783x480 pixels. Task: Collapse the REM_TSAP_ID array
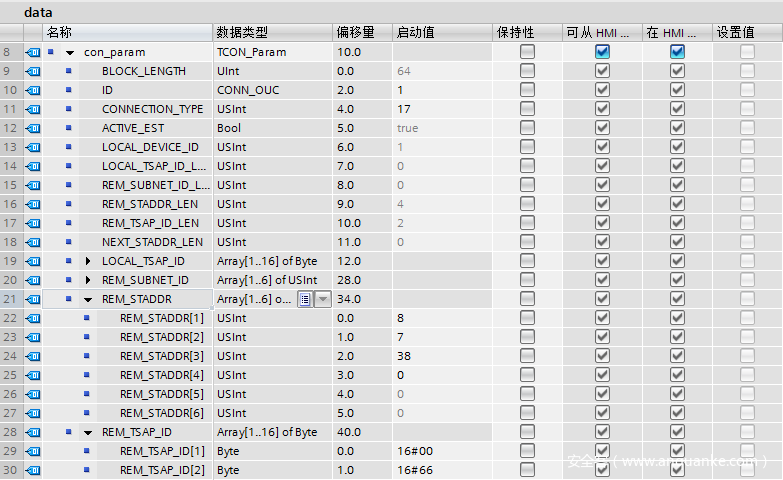click(x=87, y=432)
